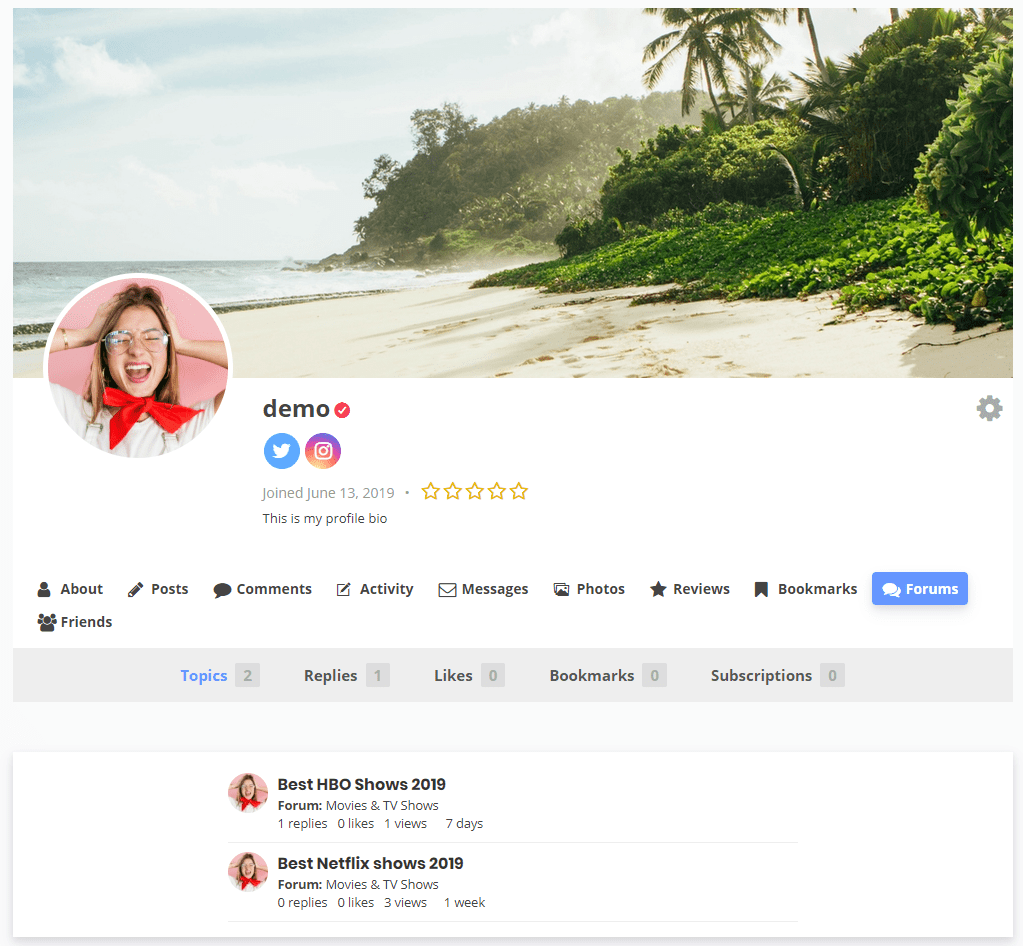Click the edit icon next to Activity

[x=344, y=589]
